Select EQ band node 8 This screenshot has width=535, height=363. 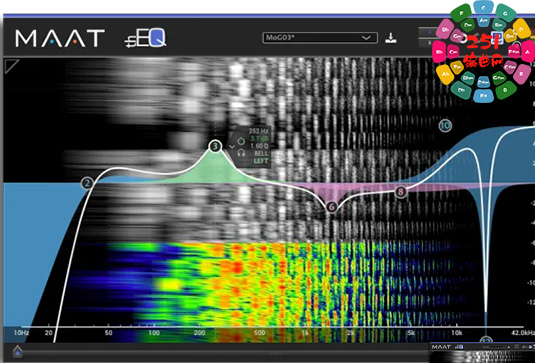[x=401, y=192]
